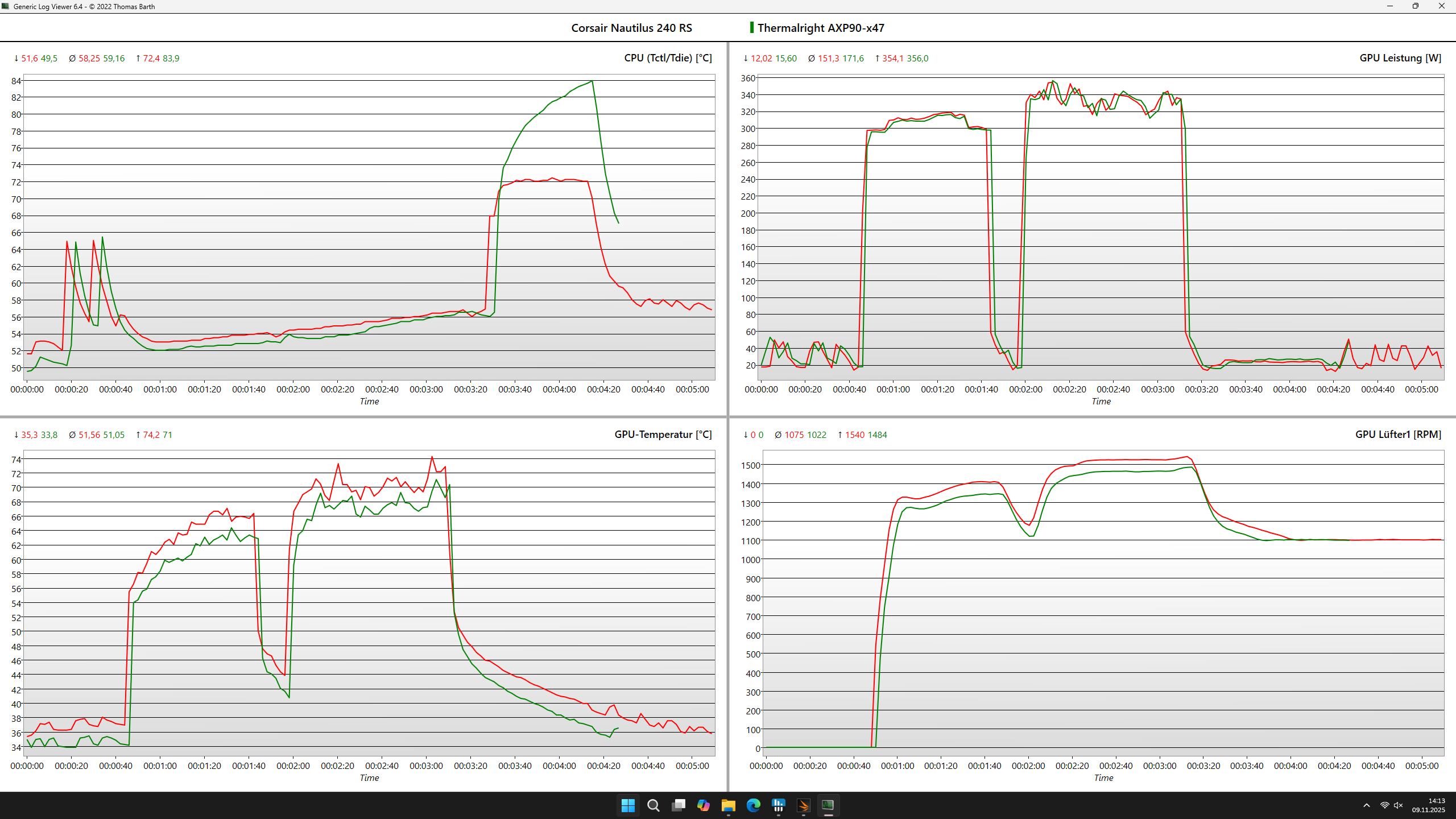Click the GPU-Temperatur chart title
1456x819 pixels.
pyautogui.click(x=663, y=435)
